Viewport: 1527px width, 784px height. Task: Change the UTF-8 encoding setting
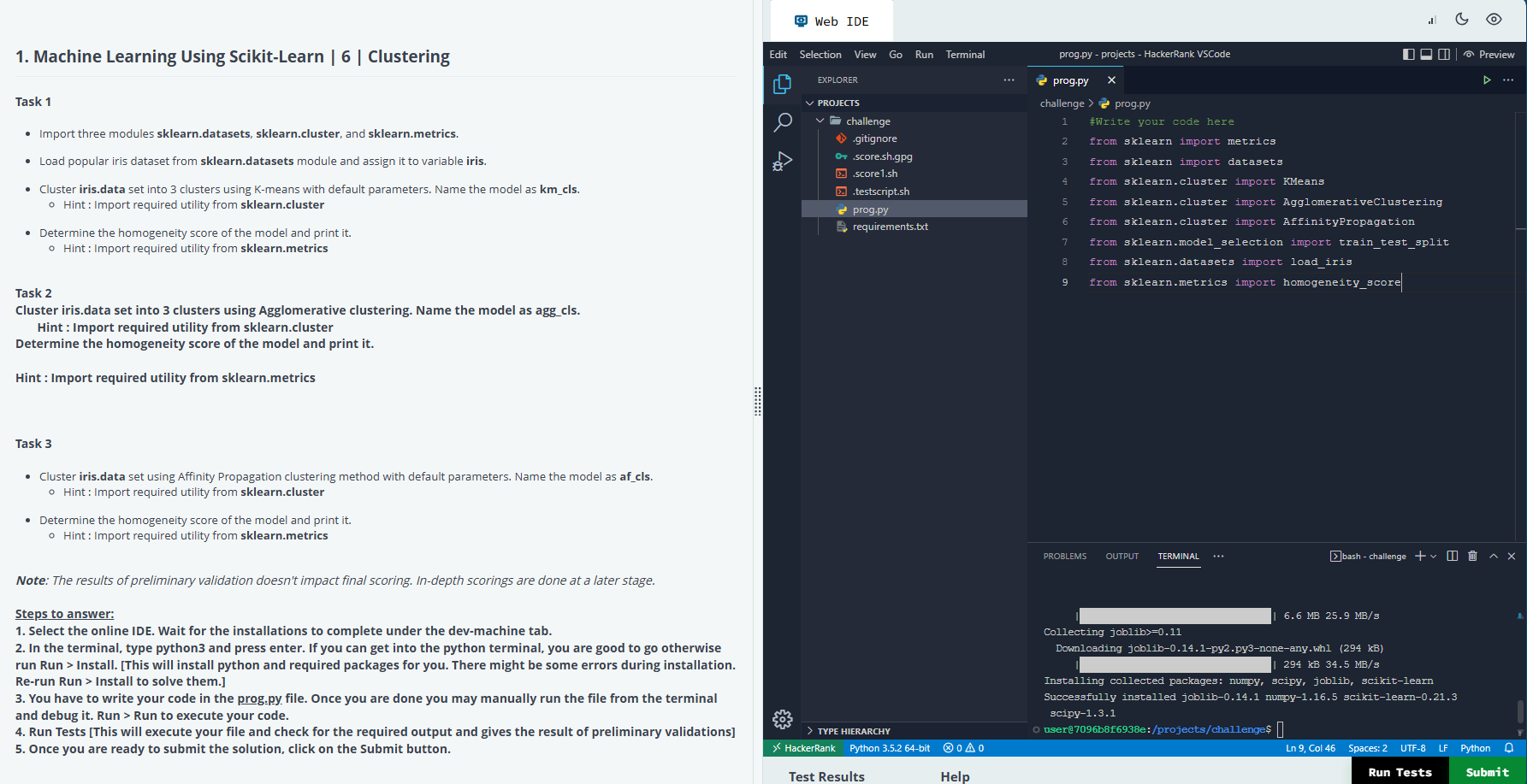(x=1413, y=748)
